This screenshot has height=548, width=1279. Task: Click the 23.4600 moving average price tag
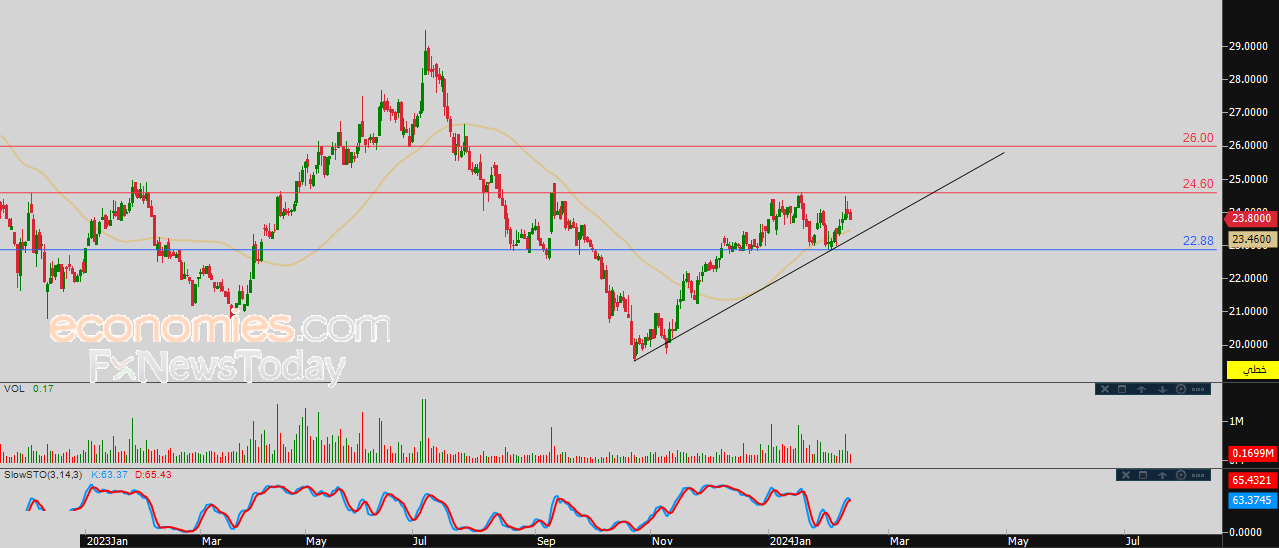(x=1252, y=239)
